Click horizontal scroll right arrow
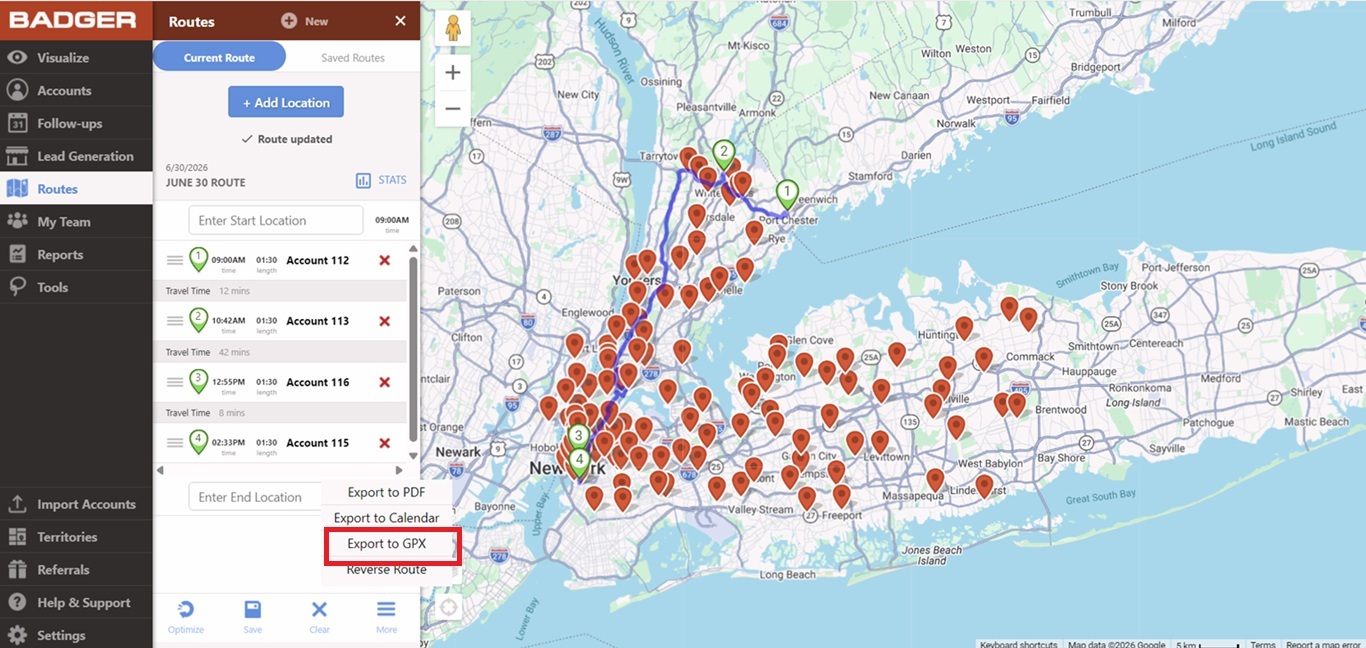The image size is (1366, 648). [x=399, y=470]
